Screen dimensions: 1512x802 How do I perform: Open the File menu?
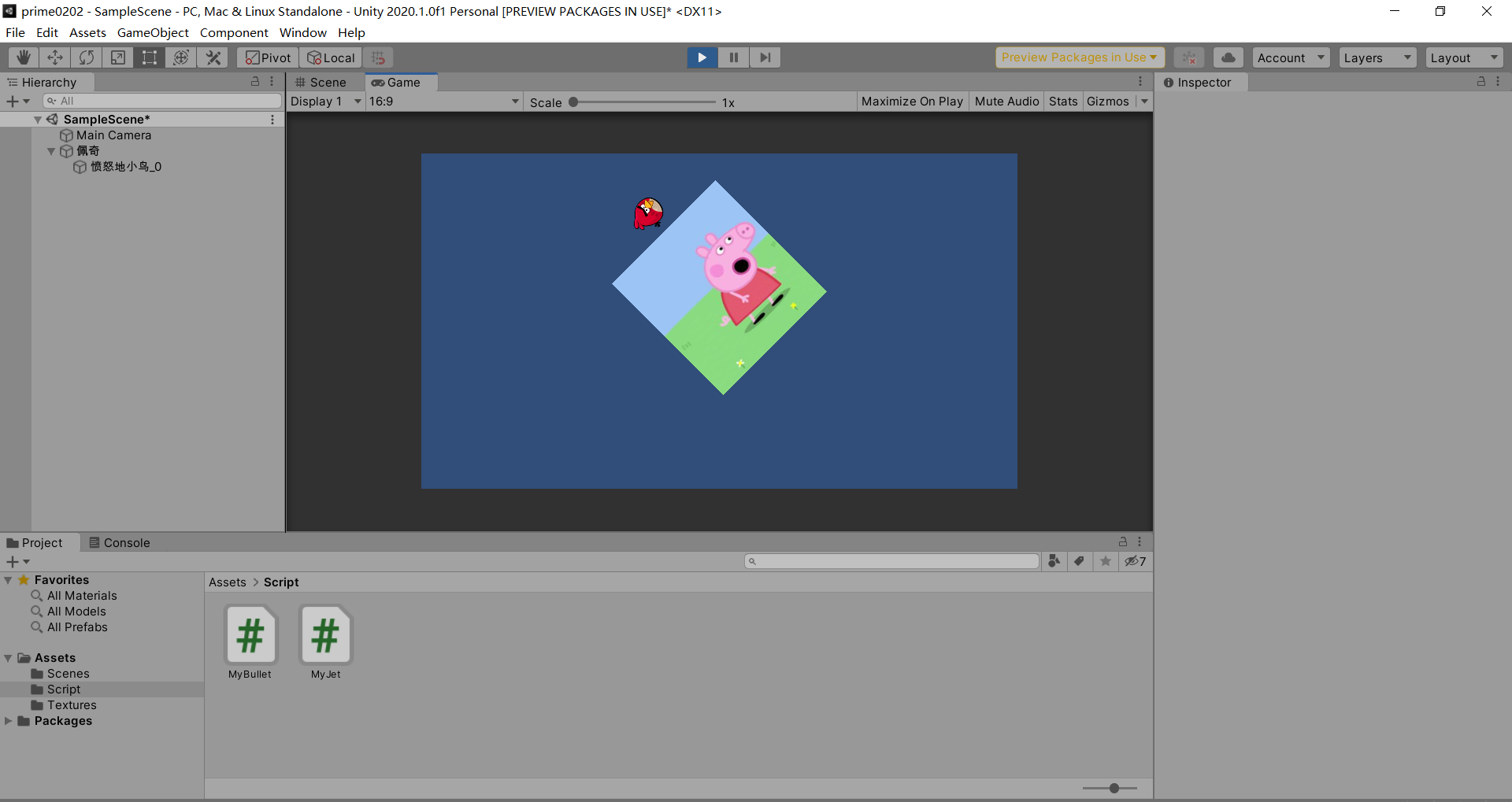point(15,32)
